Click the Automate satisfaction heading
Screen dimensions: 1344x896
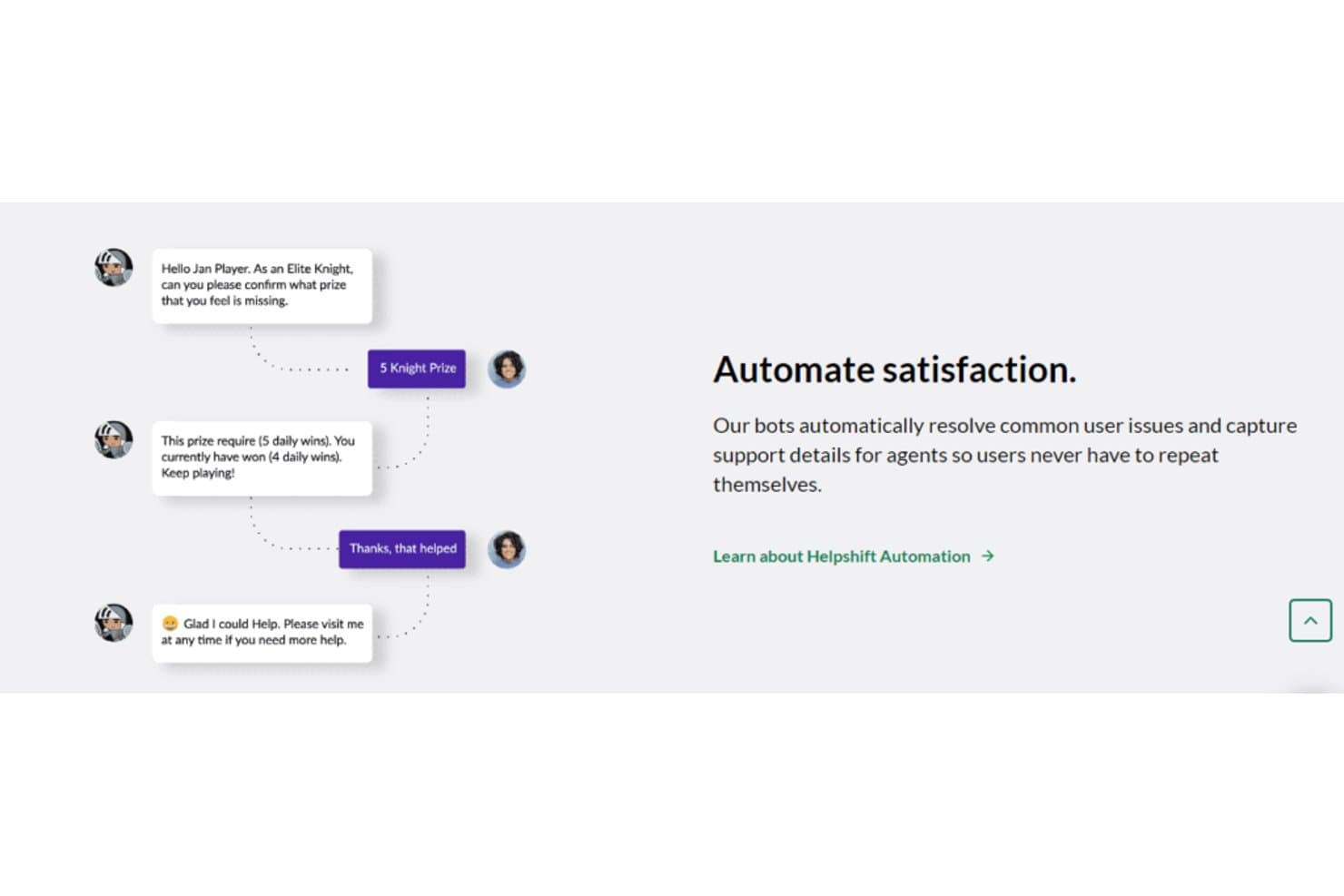pos(894,370)
